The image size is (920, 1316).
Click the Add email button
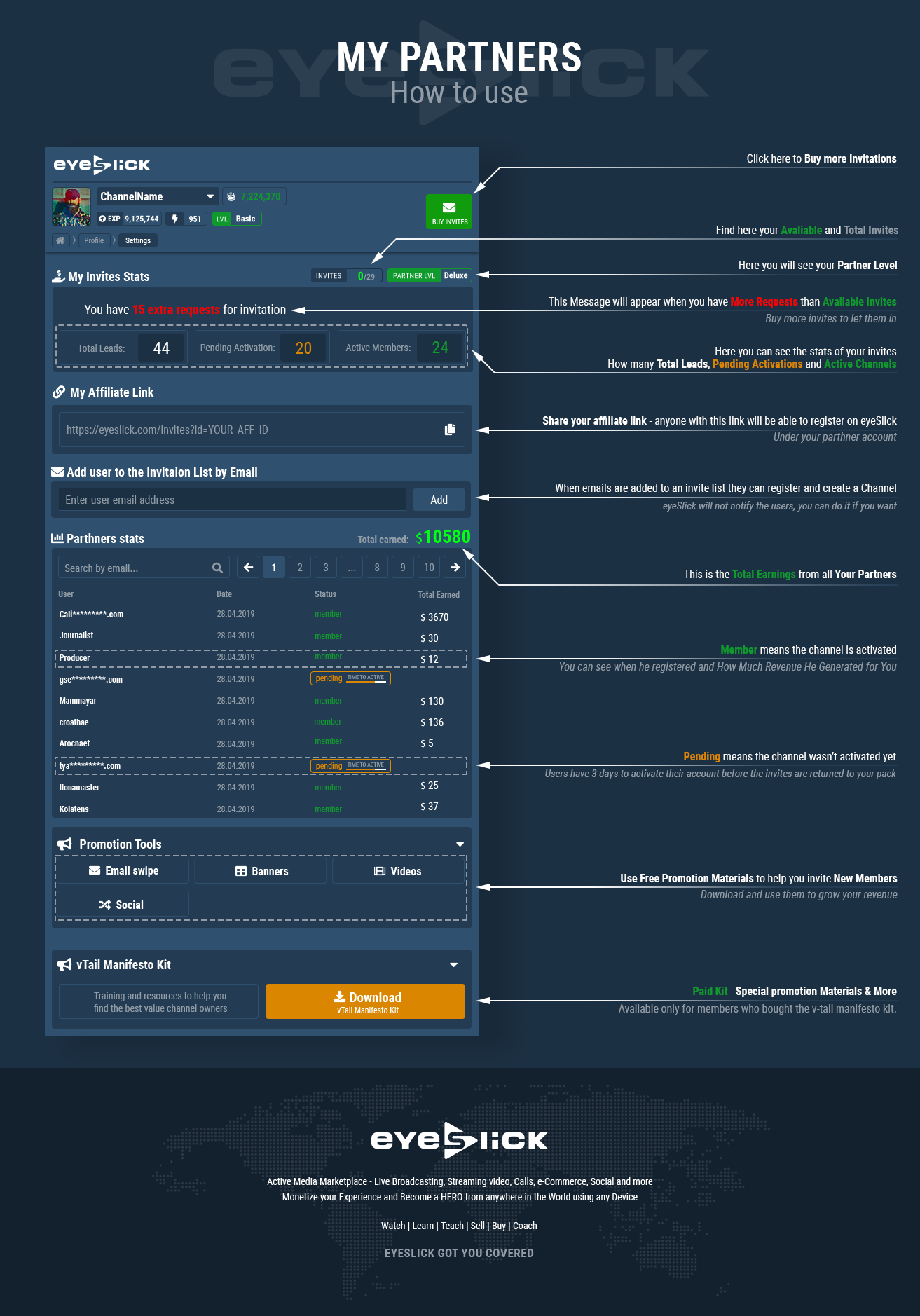tap(439, 500)
